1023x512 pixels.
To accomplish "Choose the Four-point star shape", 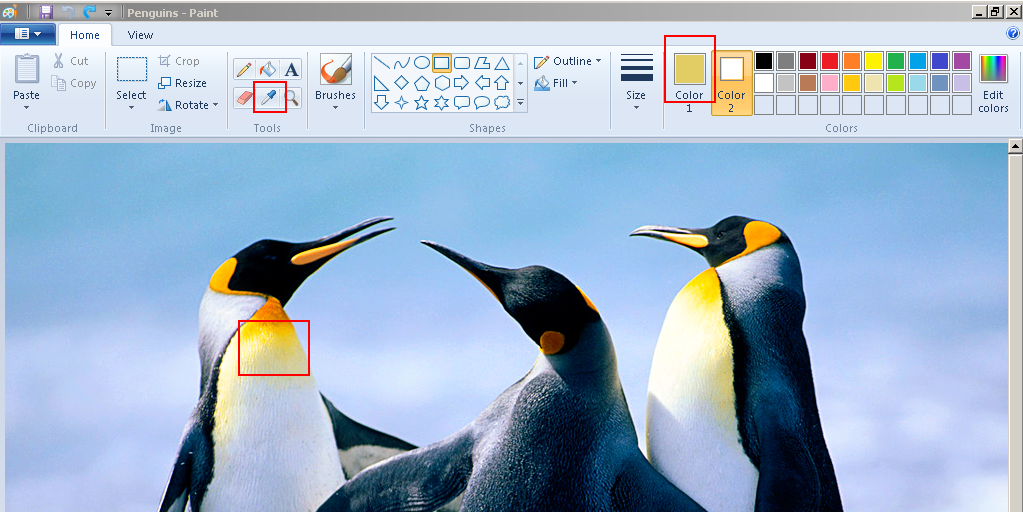I will [x=402, y=102].
